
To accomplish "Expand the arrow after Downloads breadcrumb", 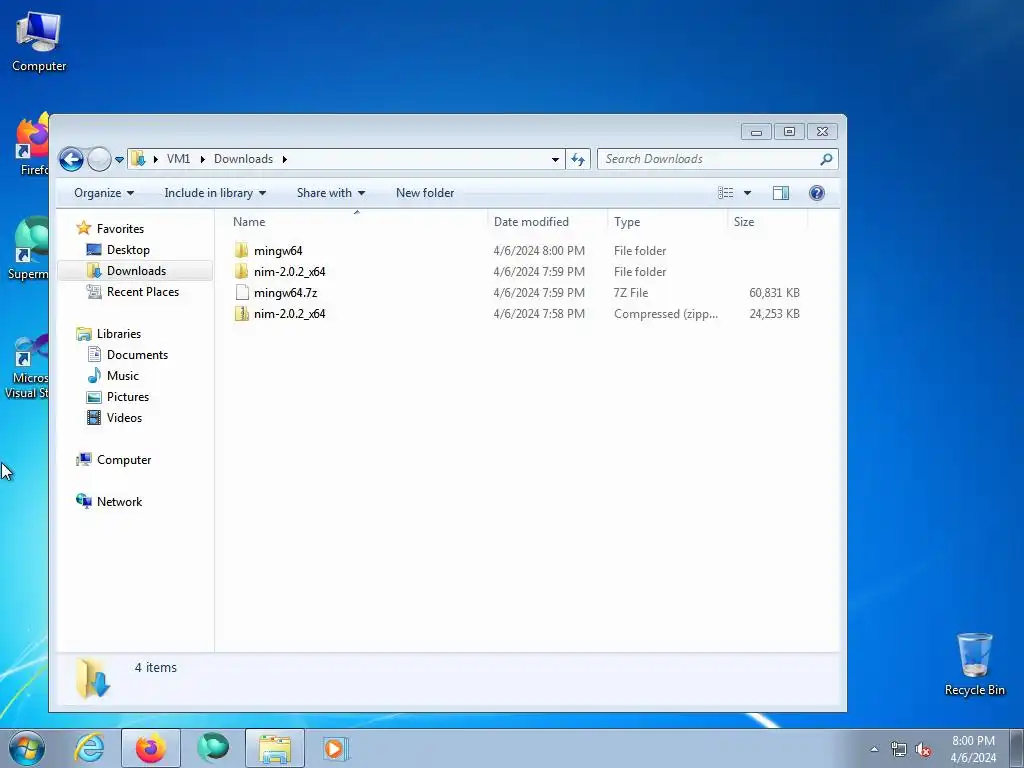I will [x=285, y=159].
